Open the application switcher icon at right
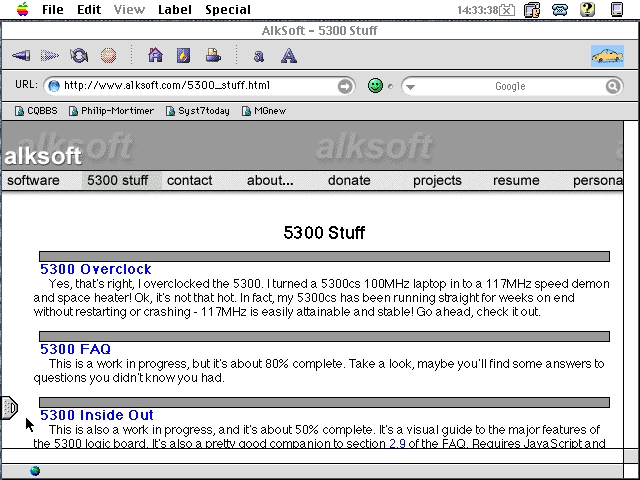 [617, 9]
